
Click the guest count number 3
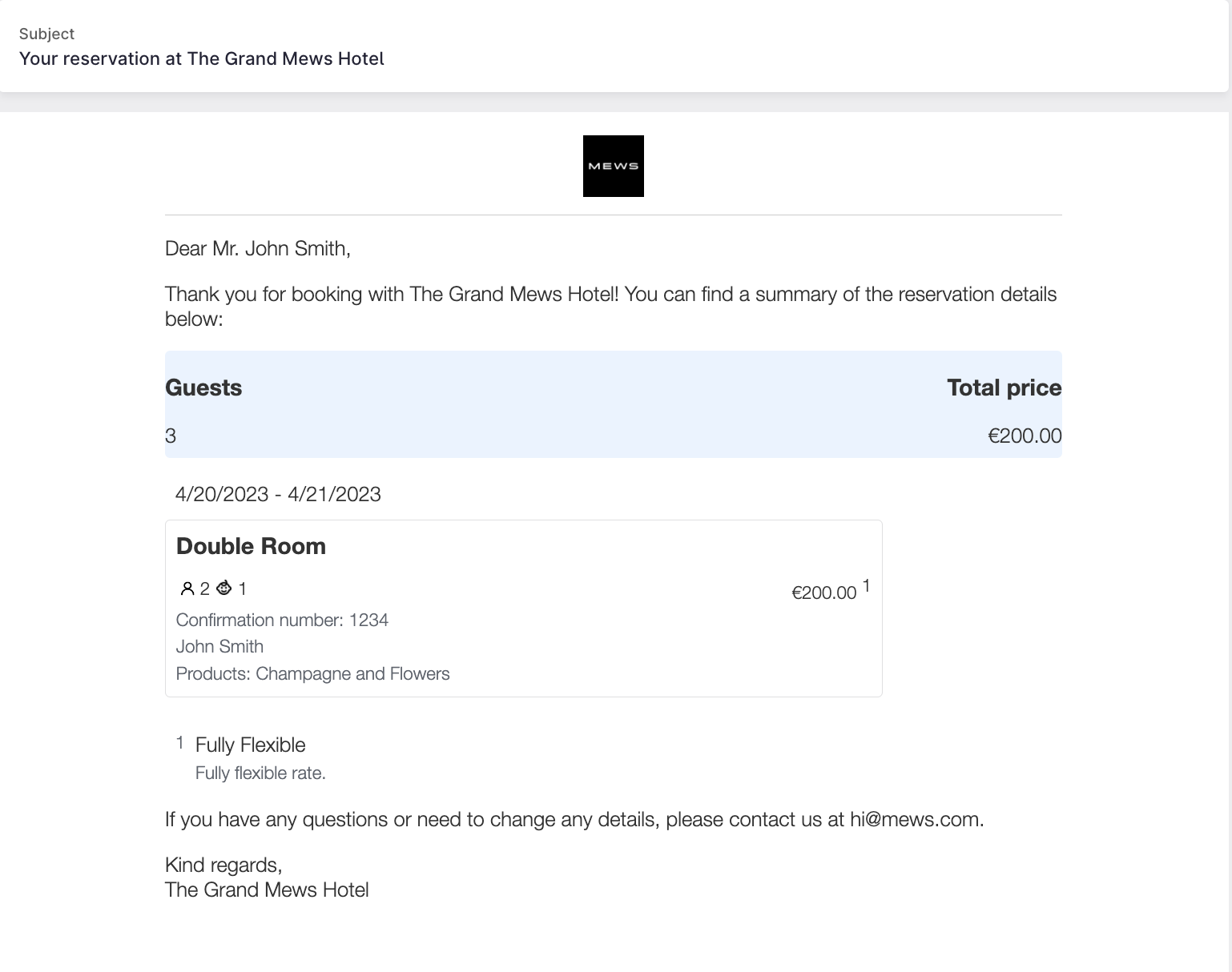pyautogui.click(x=171, y=436)
